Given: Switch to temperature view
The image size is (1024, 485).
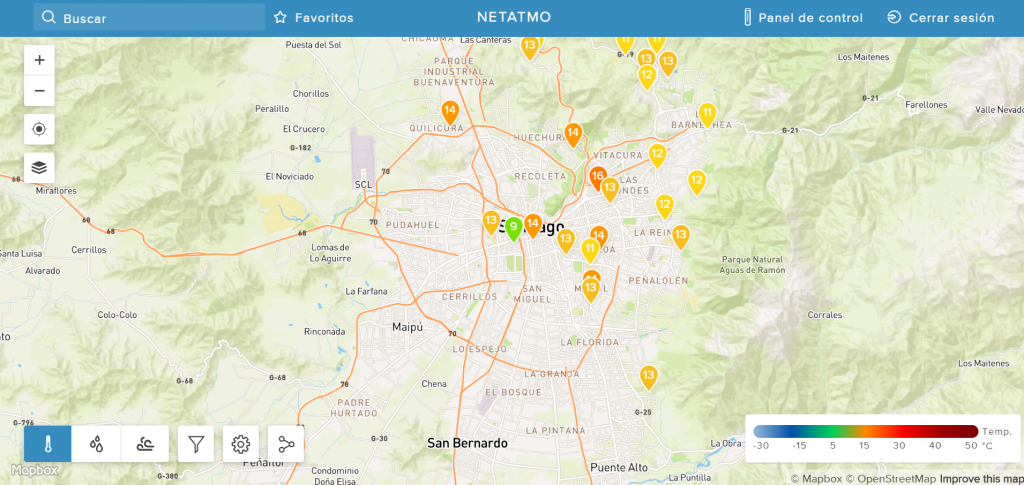Looking at the screenshot, I should pos(48,444).
